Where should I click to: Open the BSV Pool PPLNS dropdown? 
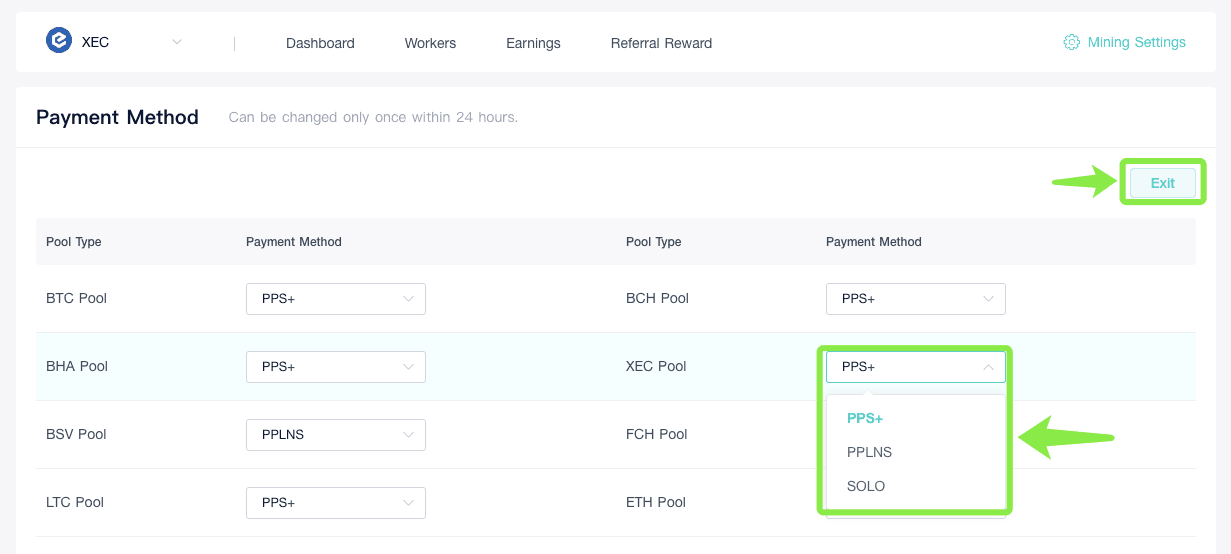point(335,435)
